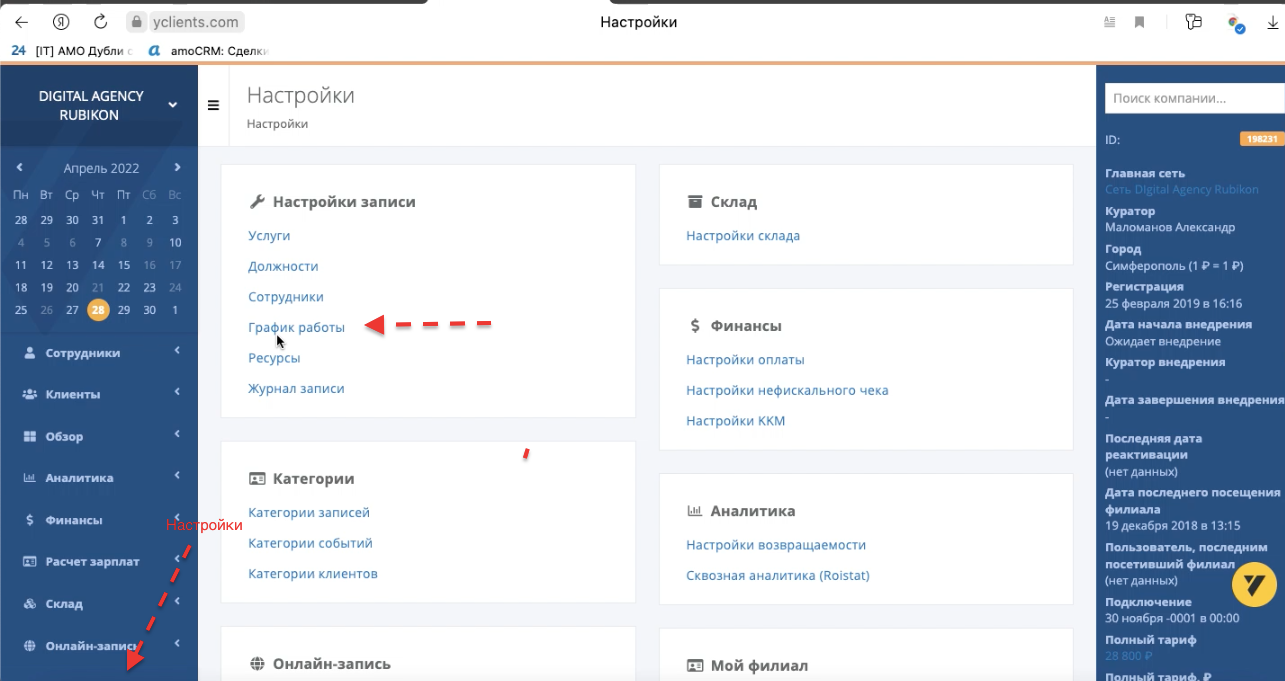Click the bookmark icon in browser bar
Viewport: 1285px width, 681px height.
click(1139, 22)
